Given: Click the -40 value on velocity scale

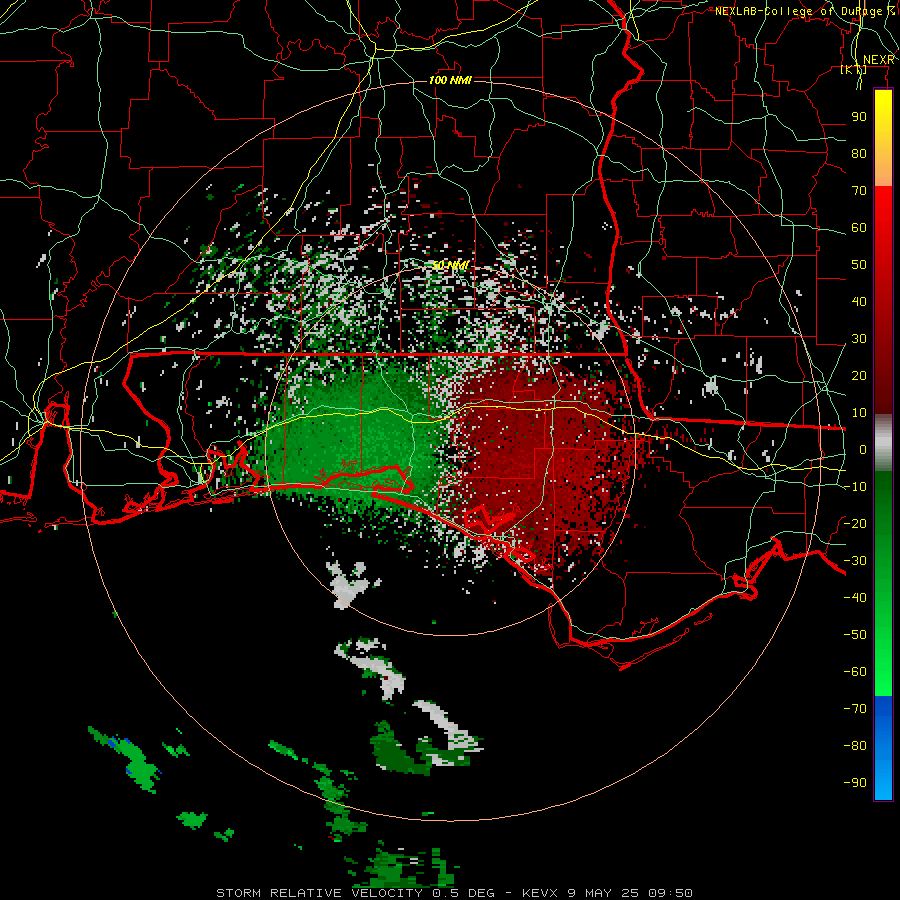Looking at the screenshot, I should pos(855,598).
